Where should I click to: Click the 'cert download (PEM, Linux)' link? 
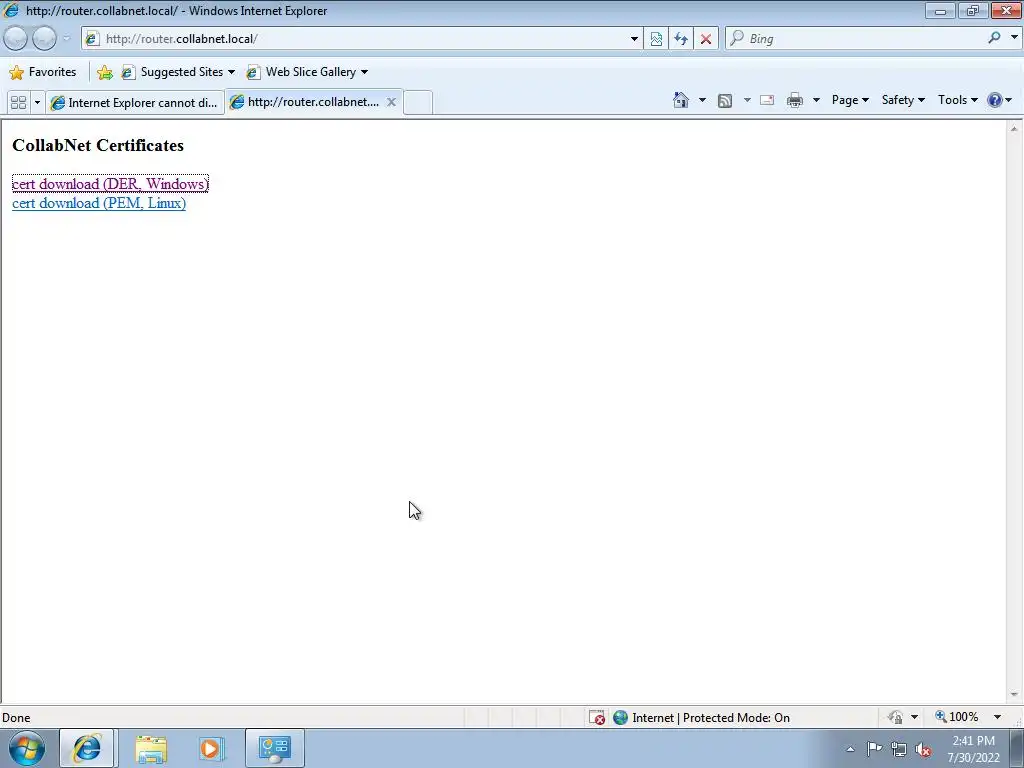click(x=99, y=203)
